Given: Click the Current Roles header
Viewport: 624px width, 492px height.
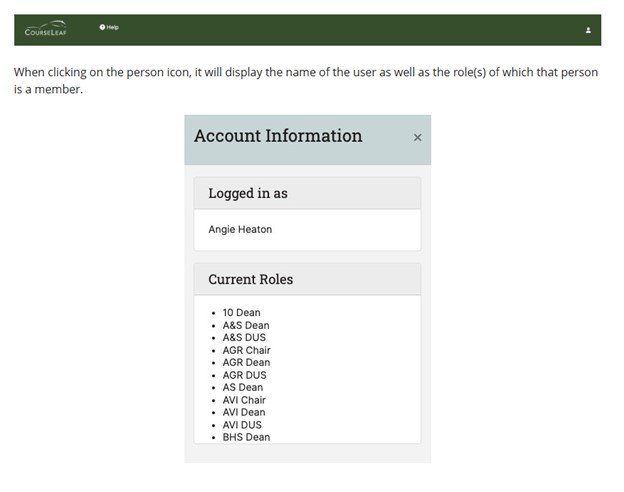Looking at the screenshot, I should point(250,279).
